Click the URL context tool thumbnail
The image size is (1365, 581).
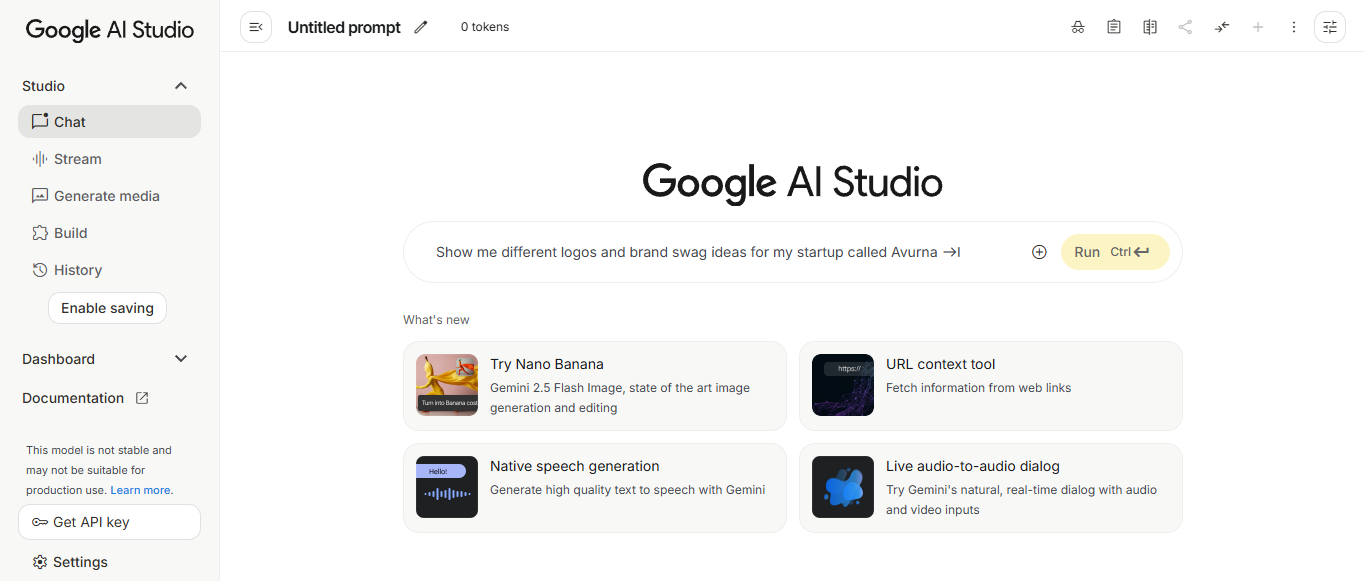(843, 385)
